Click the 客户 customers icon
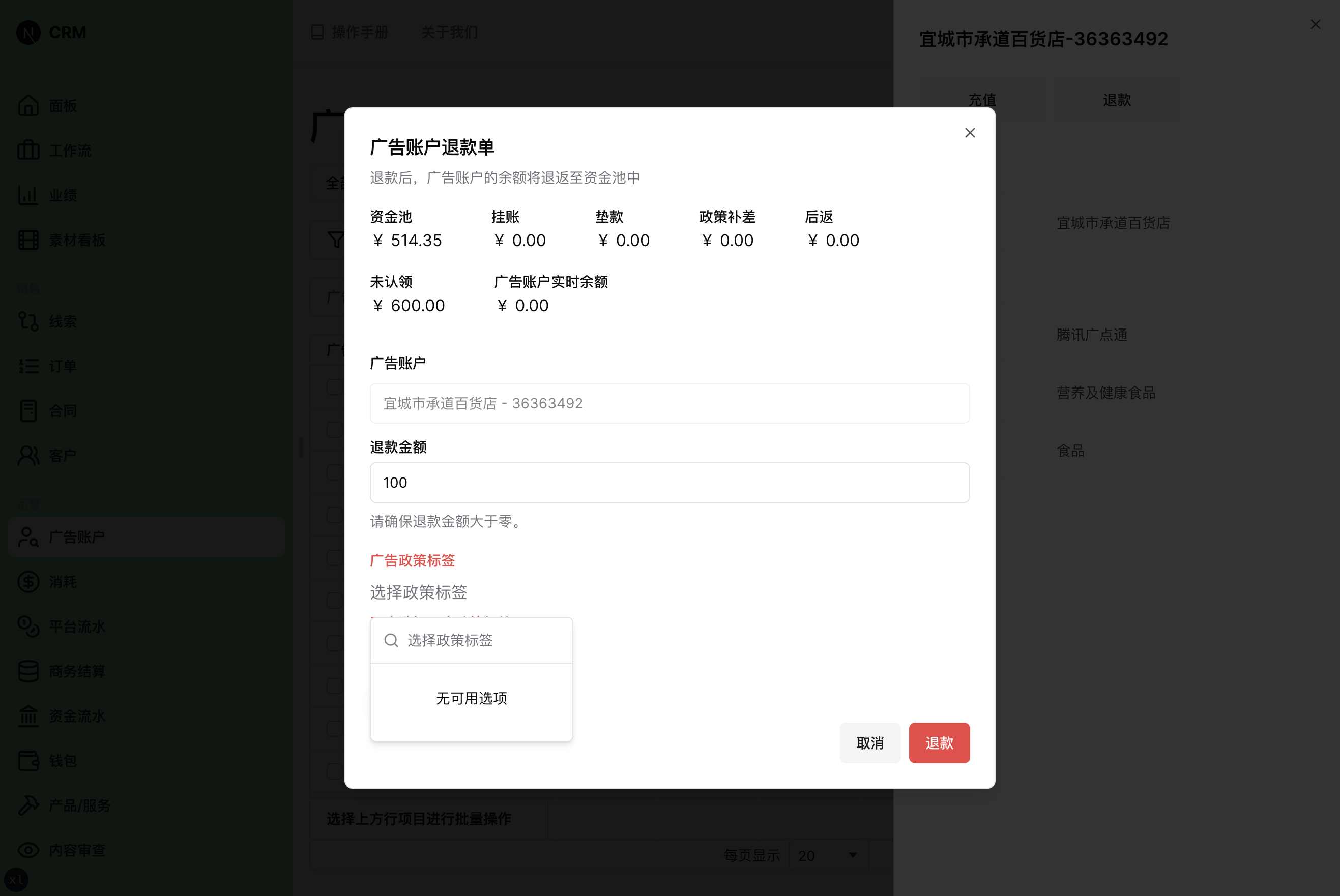Image resolution: width=1340 pixels, height=896 pixels. pos(28,455)
